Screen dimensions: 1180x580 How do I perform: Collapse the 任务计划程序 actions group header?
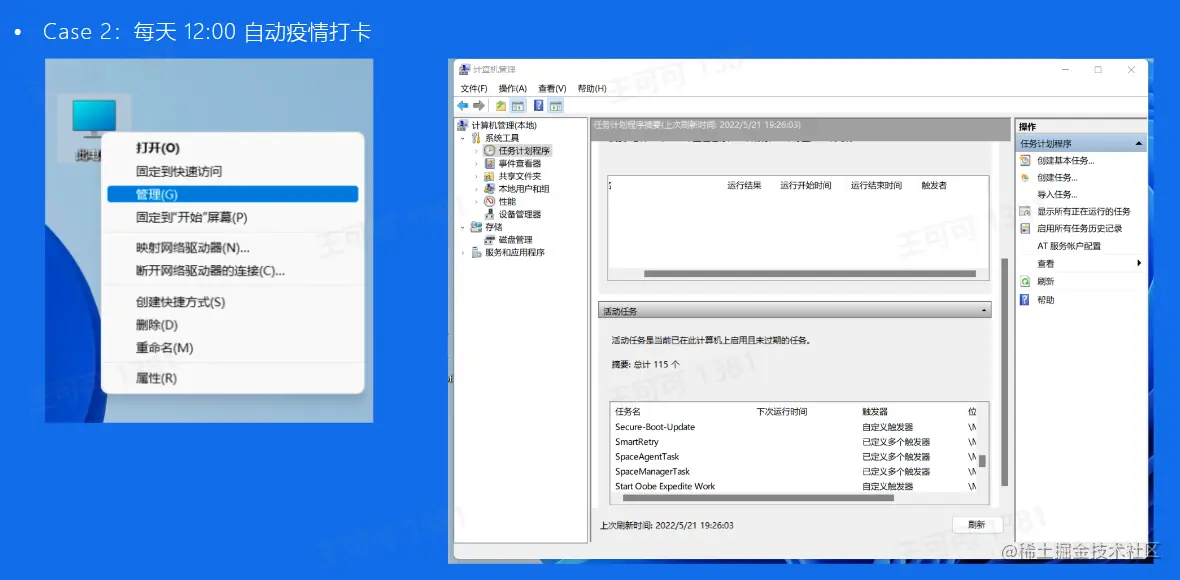click(1081, 143)
